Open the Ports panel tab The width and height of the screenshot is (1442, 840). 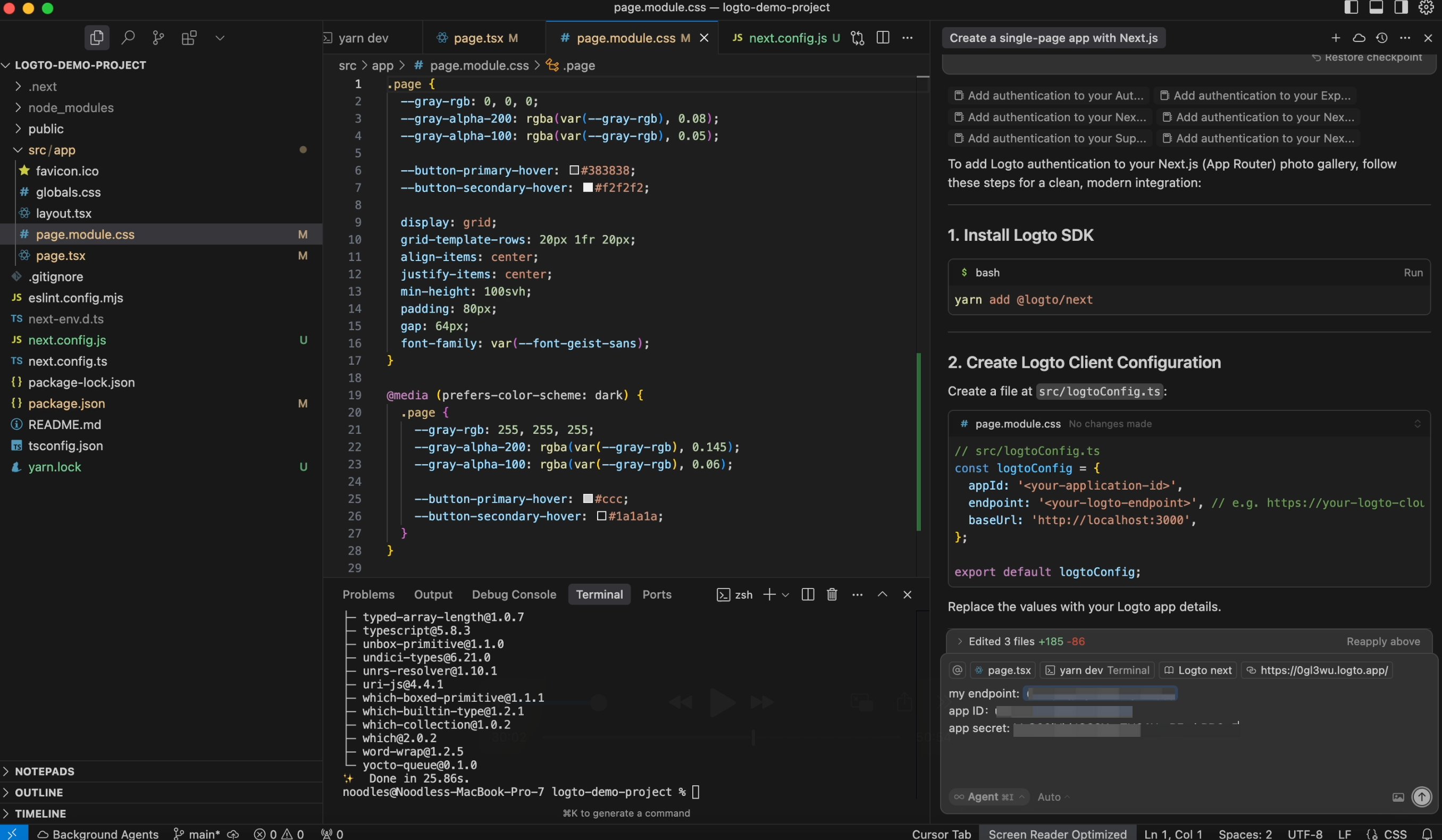coord(657,594)
